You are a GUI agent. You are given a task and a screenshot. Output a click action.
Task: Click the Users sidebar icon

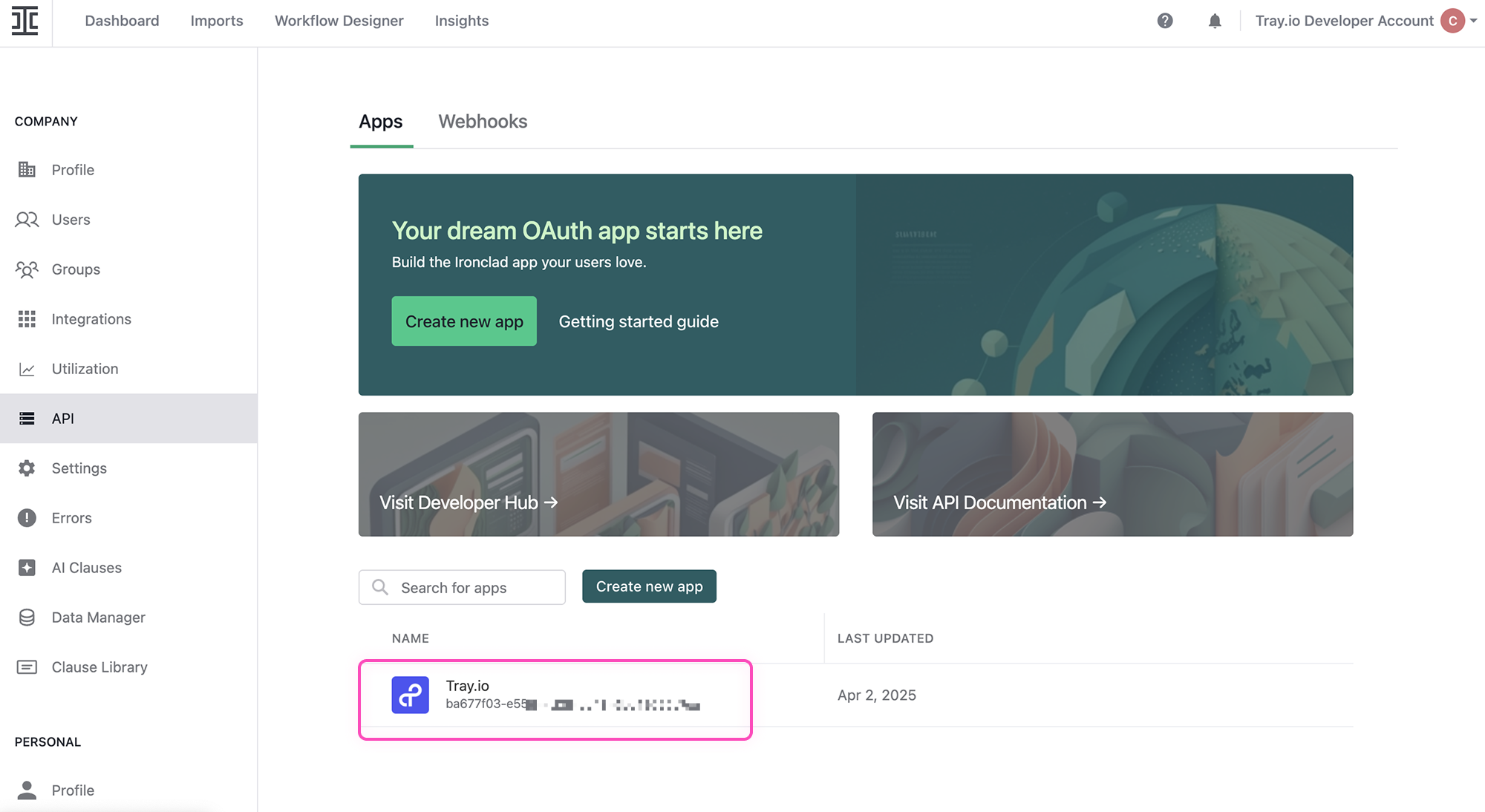[x=27, y=220]
